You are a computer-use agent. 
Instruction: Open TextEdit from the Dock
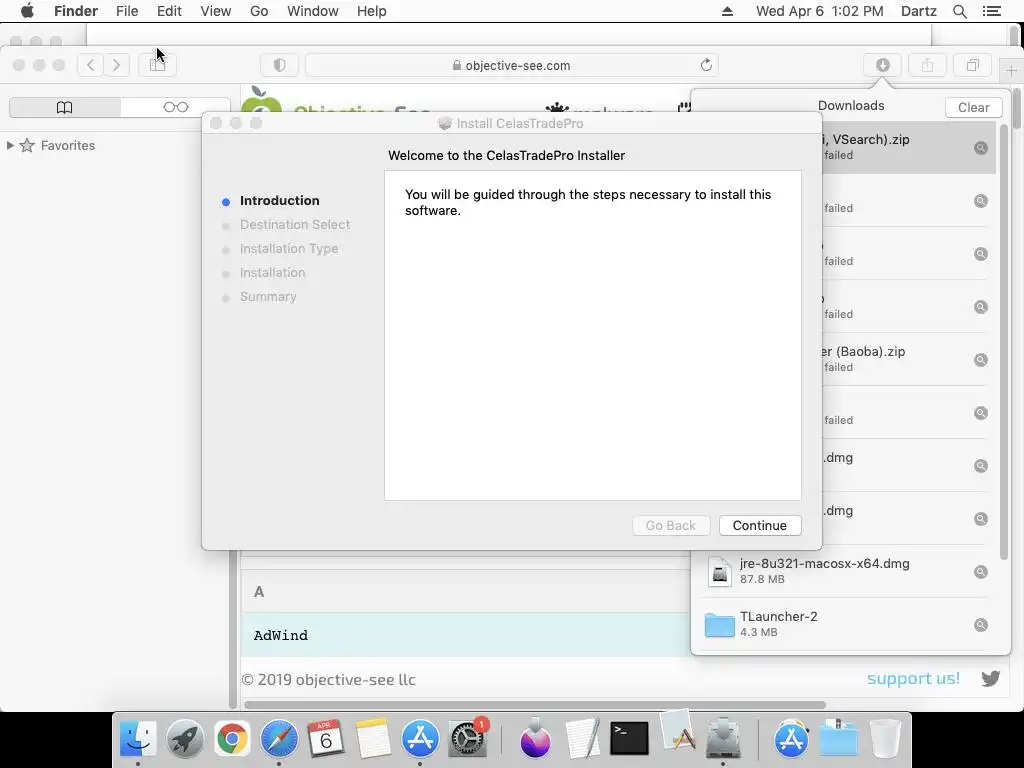(x=582, y=739)
